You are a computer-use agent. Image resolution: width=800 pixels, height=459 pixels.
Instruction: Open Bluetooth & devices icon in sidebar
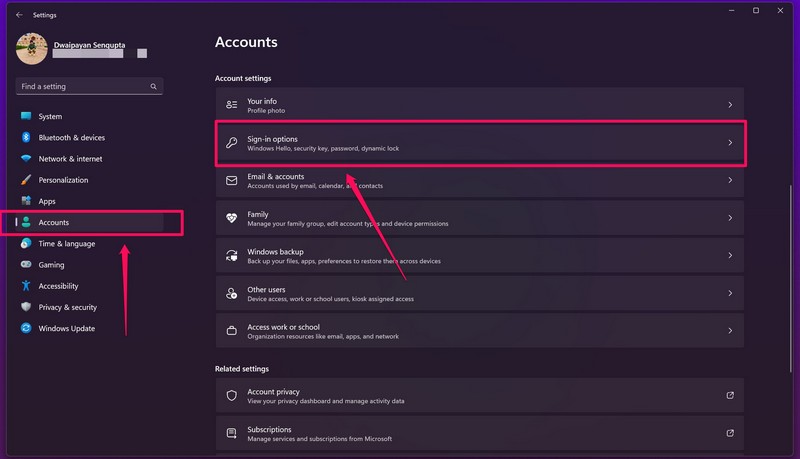[26, 138]
